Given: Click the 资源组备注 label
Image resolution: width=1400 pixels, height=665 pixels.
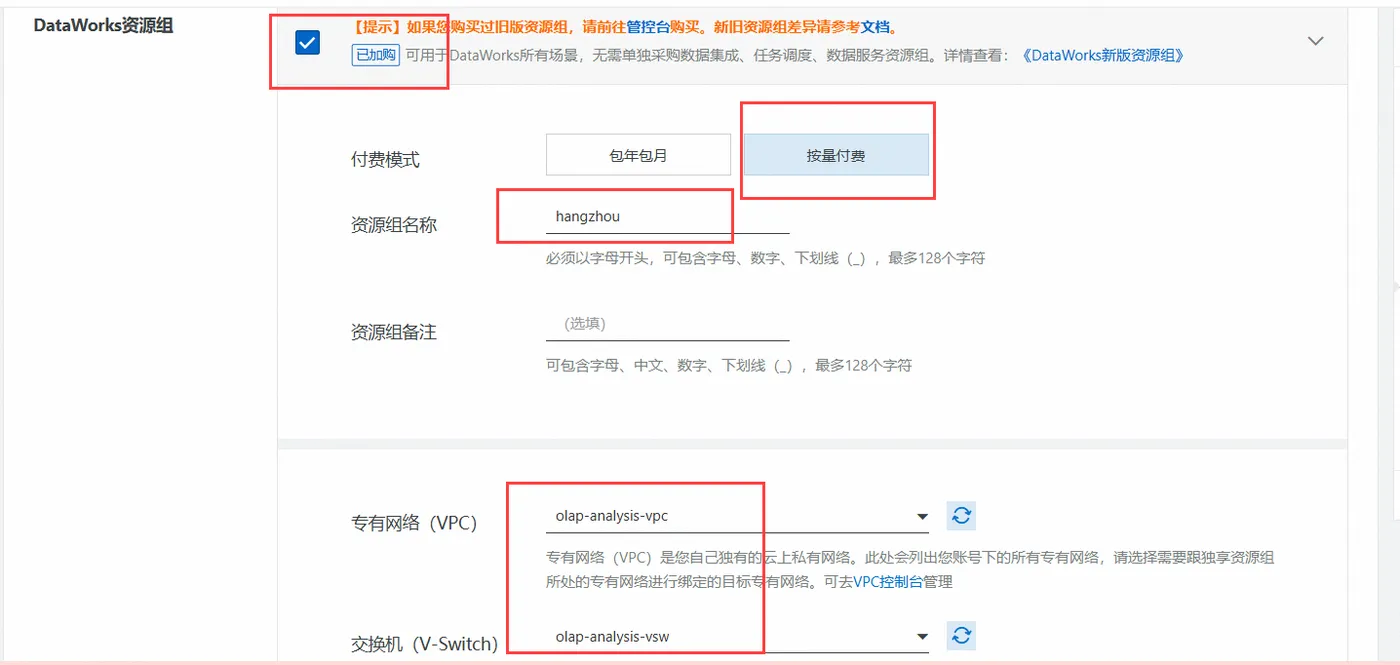Looking at the screenshot, I should click(394, 332).
